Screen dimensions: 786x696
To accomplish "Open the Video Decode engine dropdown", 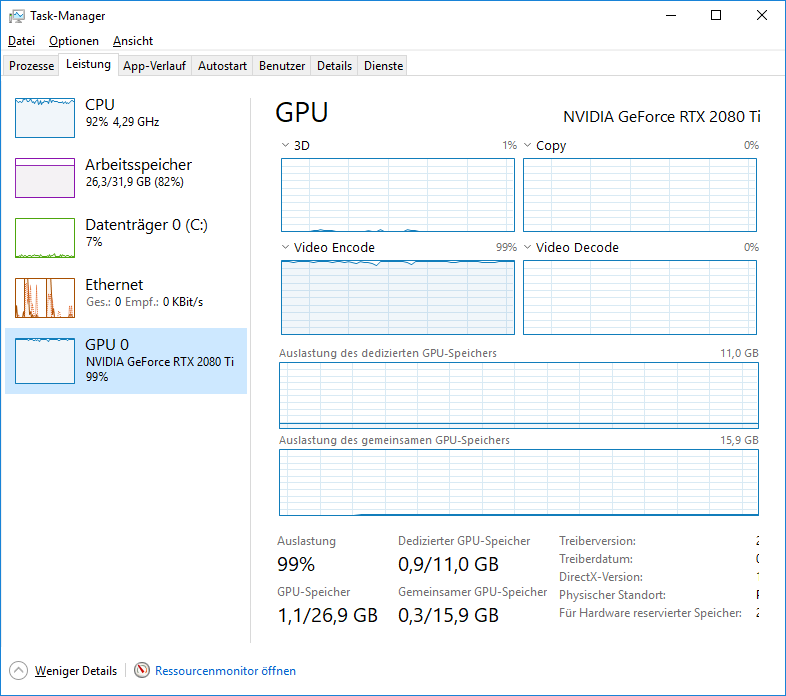I will [528, 248].
